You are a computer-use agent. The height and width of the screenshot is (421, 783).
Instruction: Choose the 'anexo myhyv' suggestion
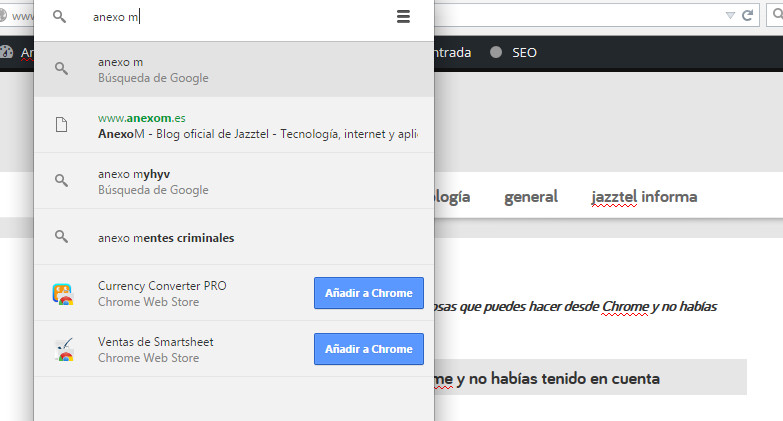click(x=234, y=181)
